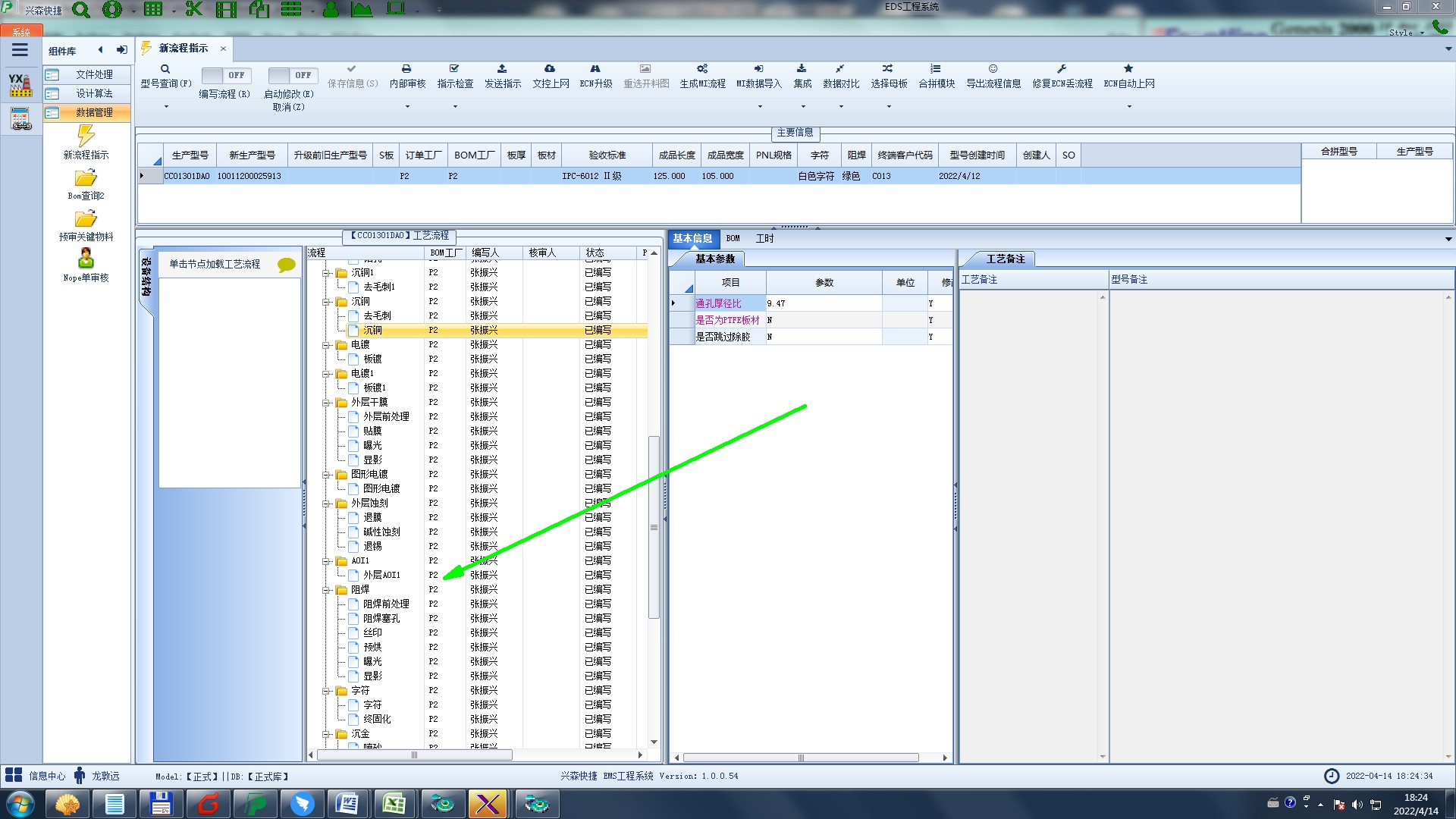The image size is (1456, 819).
Task: Click the 系统 ribbon tab
Action: coord(21,32)
